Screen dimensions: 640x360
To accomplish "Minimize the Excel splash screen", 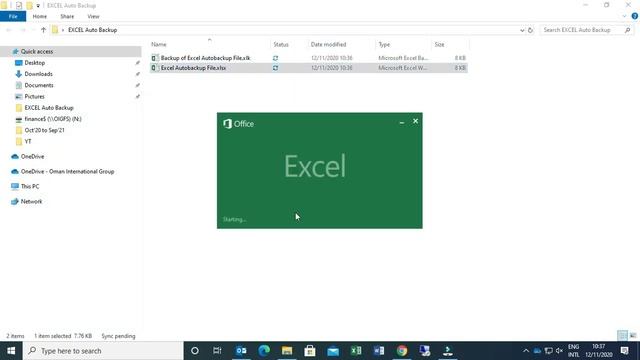I will pyautogui.click(x=402, y=122).
